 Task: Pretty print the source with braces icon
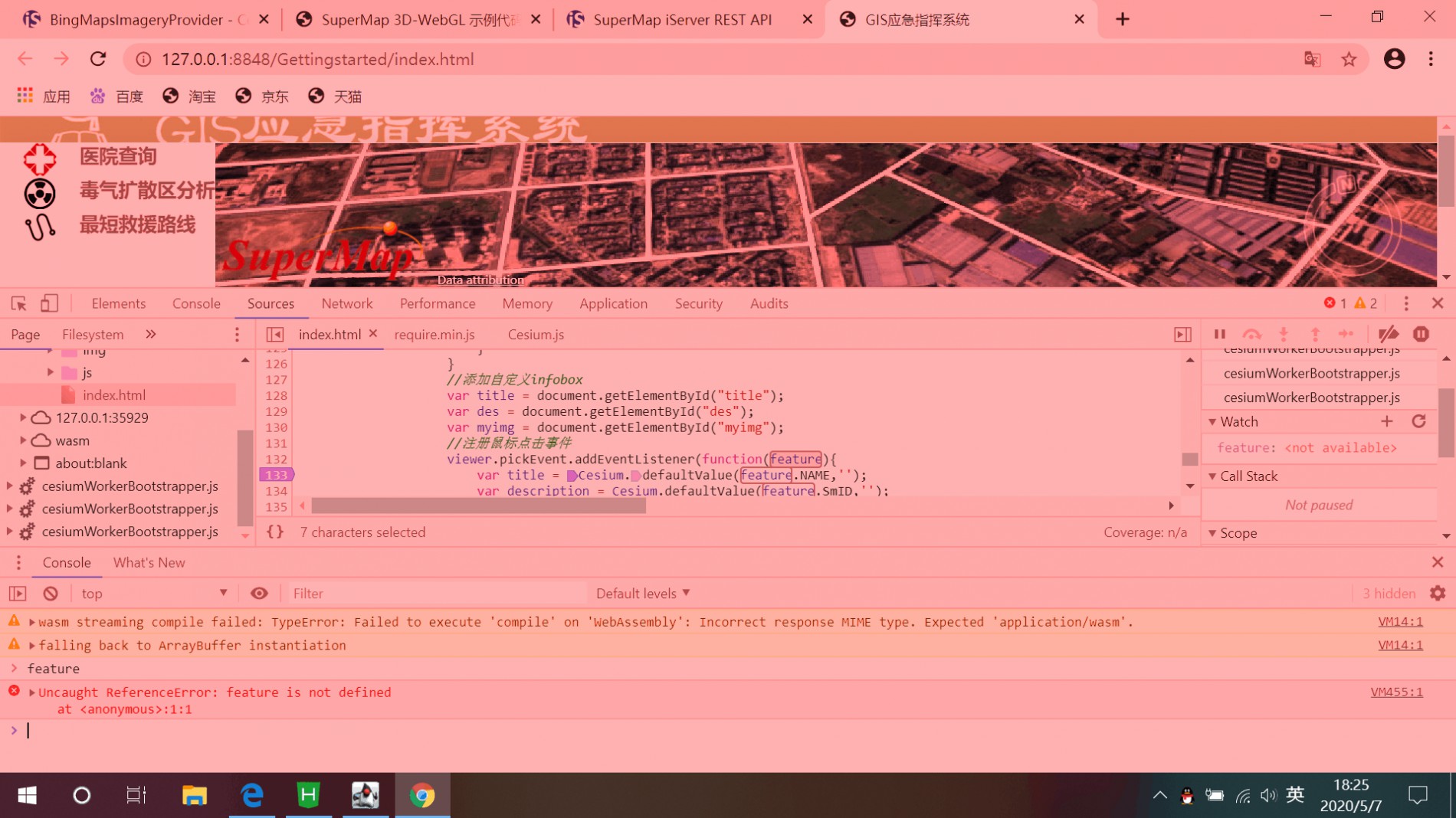pos(275,532)
